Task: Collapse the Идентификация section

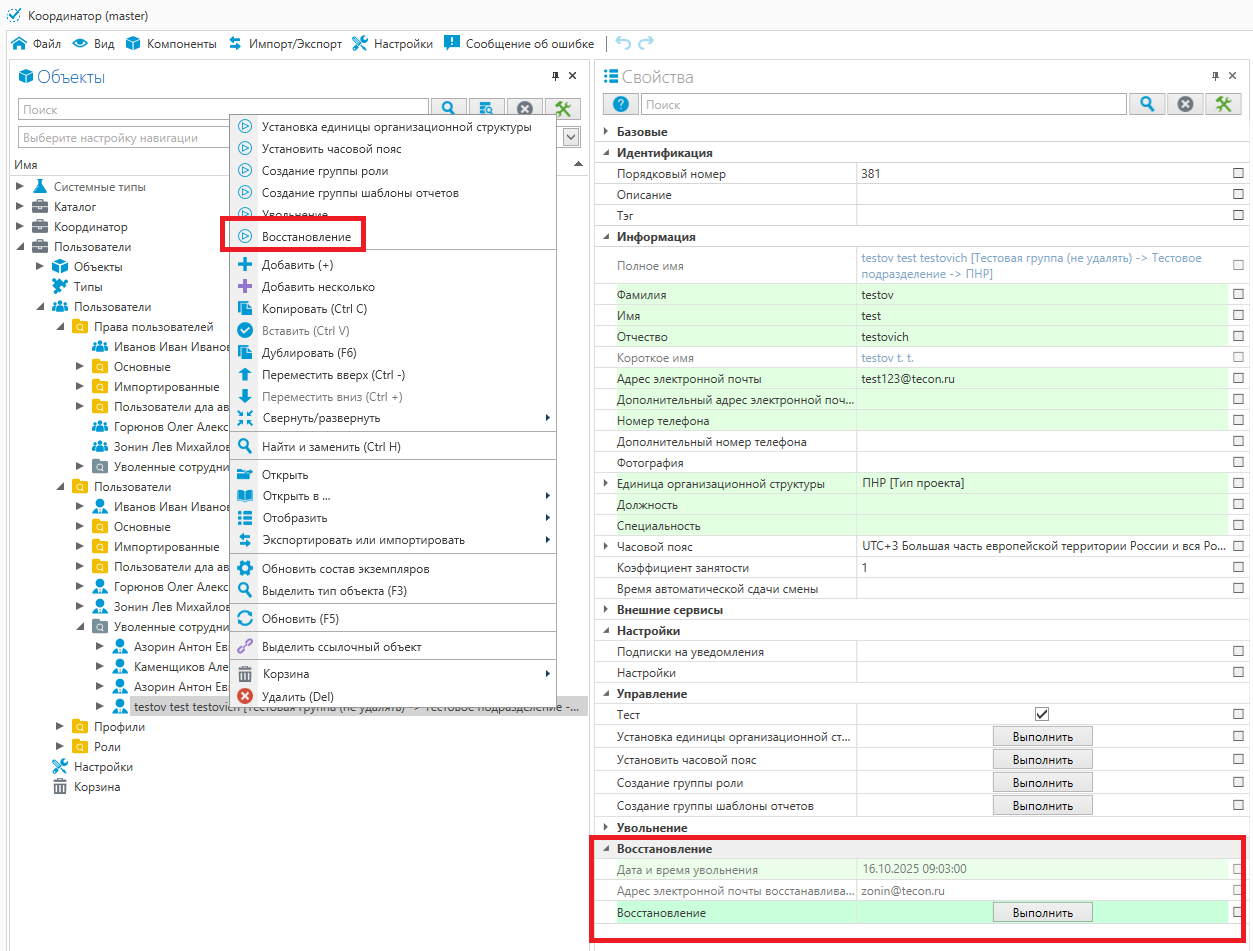Action: 605,153
